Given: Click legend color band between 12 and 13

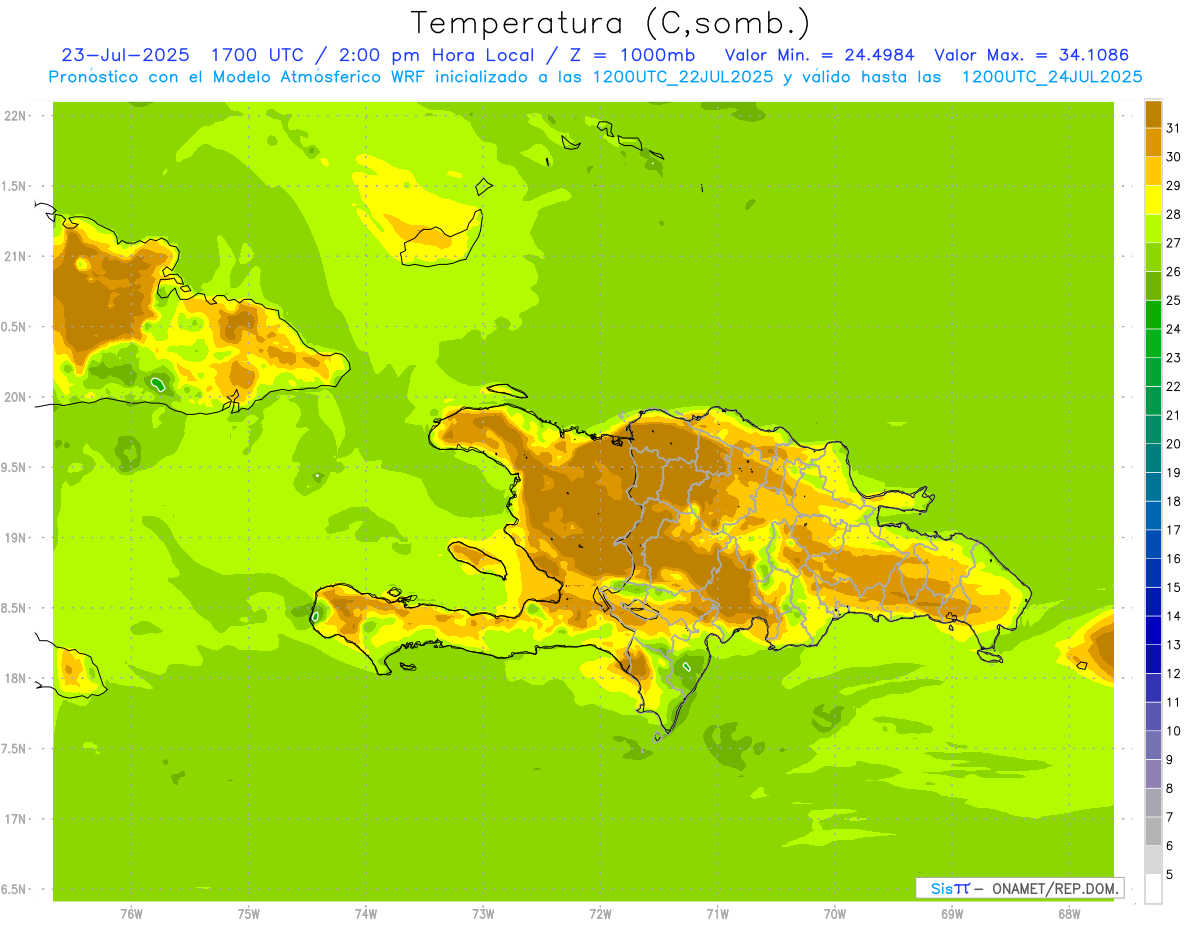Looking at the screenshot, I should click(x=1153, y=659).
